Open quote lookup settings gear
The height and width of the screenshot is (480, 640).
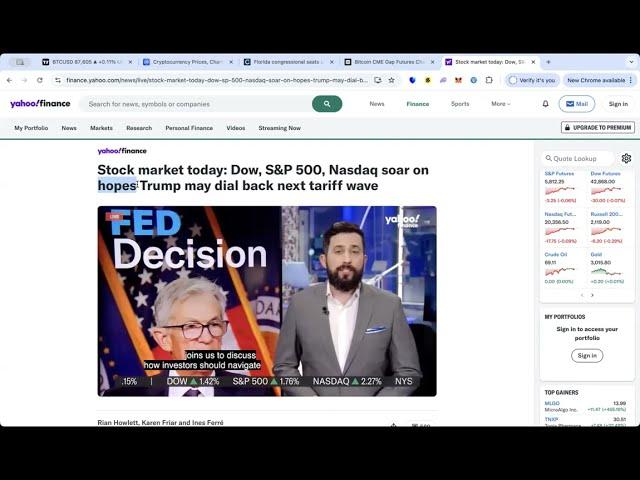pyautogui.click(x=626, y=158)
